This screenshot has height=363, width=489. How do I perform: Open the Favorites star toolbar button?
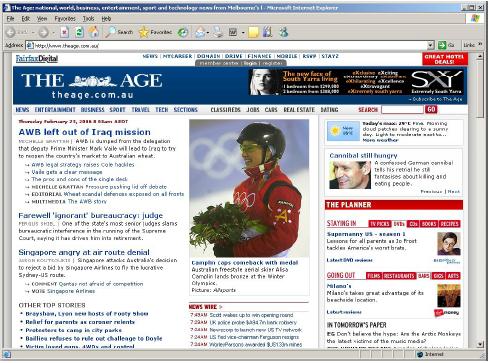coord(155,32)
